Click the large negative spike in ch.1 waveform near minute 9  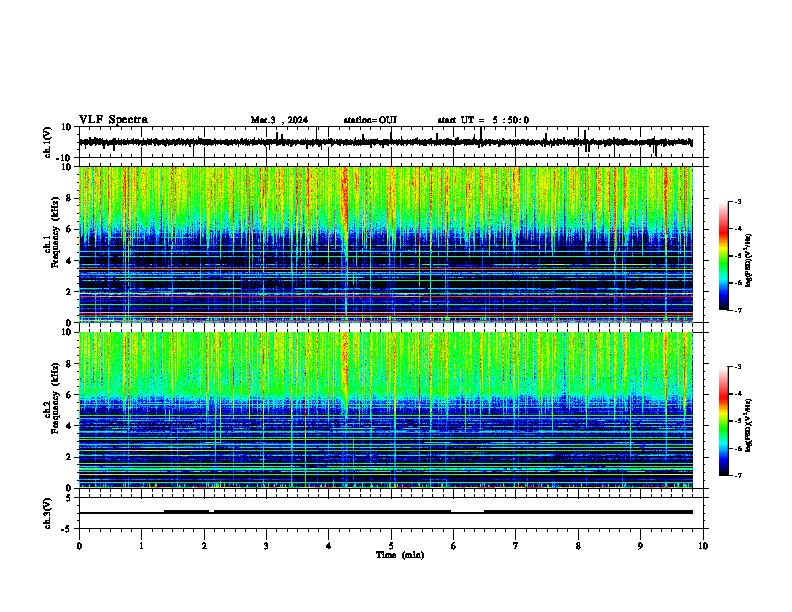656,150
